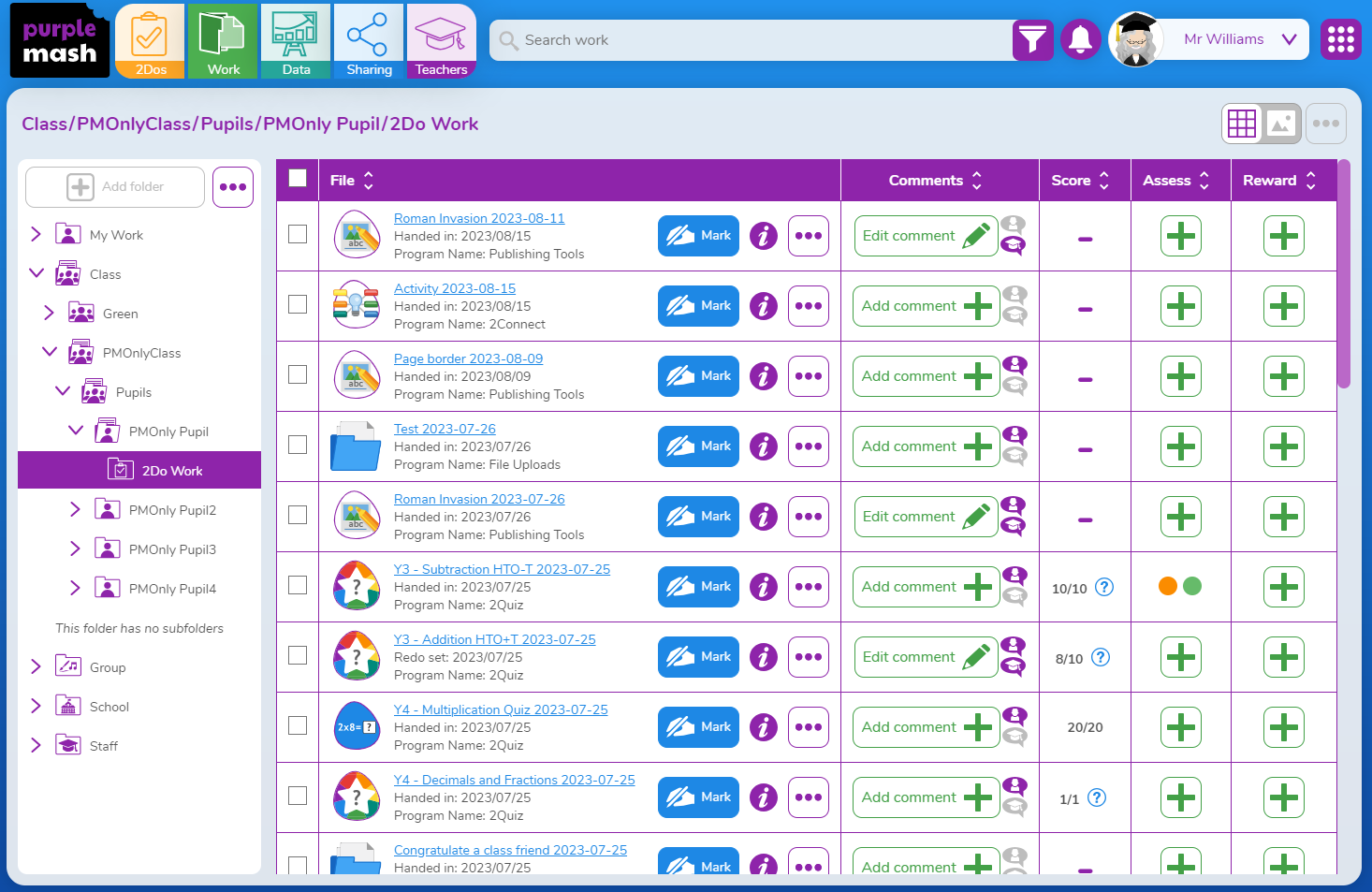Check the box for Page border 2023-08-09
Image resolution: width=1372 pixels, height=892 pixels.
(x=298, y=374)
